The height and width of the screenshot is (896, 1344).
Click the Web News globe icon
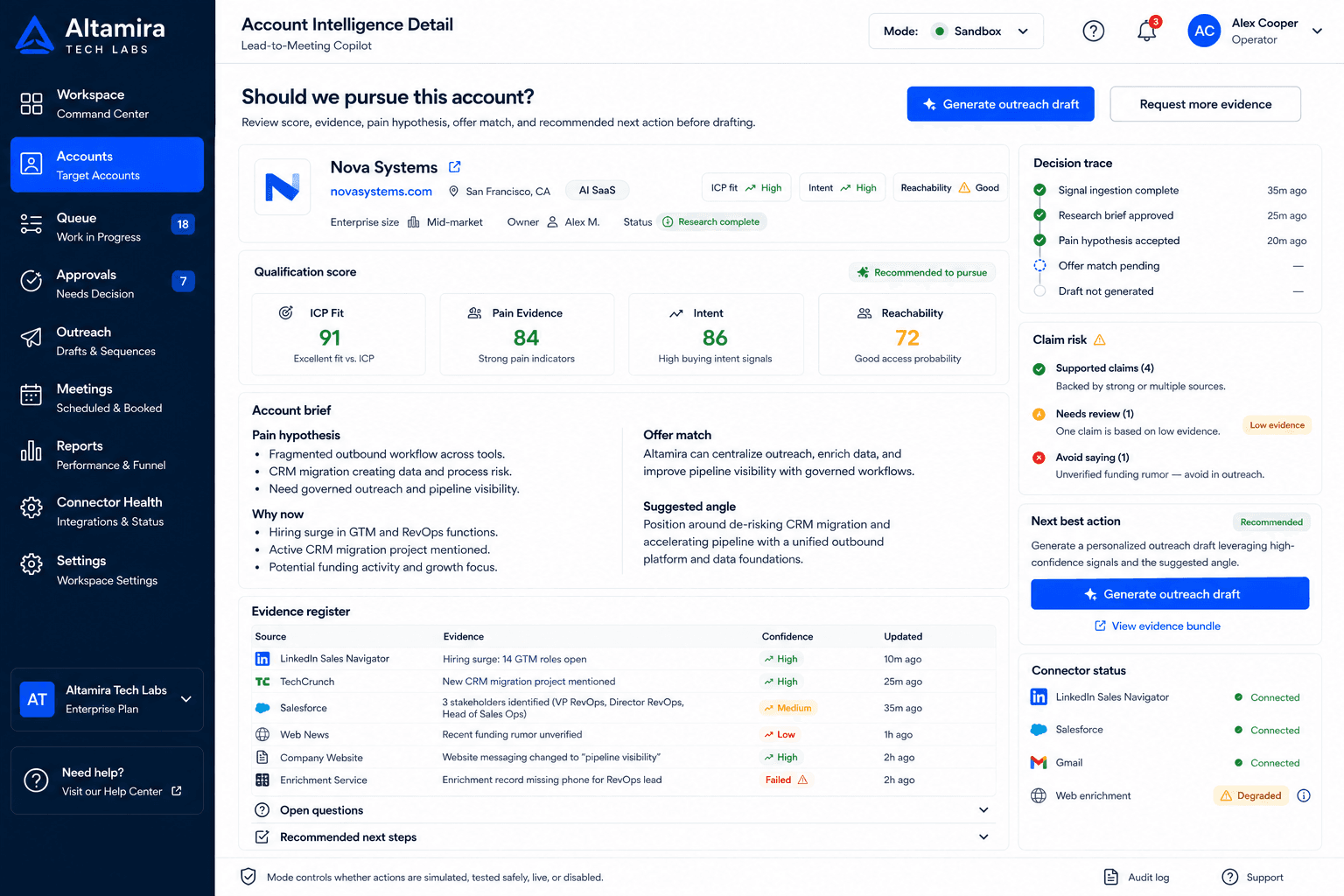coord(262,735)
